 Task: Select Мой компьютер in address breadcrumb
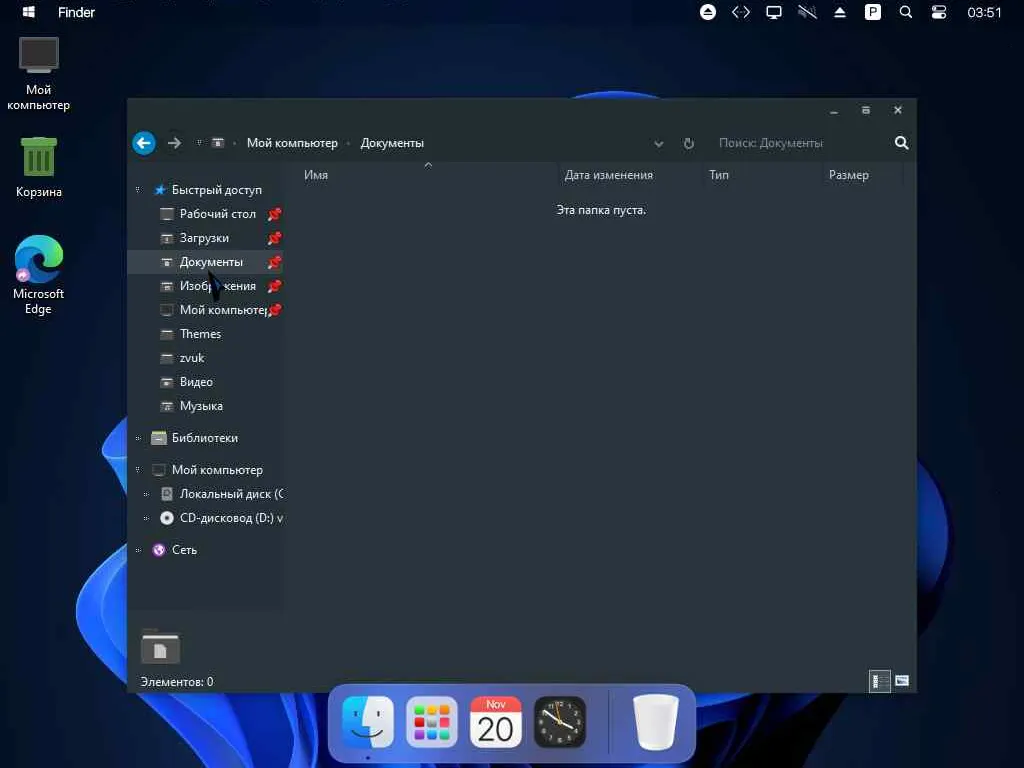tap(292, 143)
